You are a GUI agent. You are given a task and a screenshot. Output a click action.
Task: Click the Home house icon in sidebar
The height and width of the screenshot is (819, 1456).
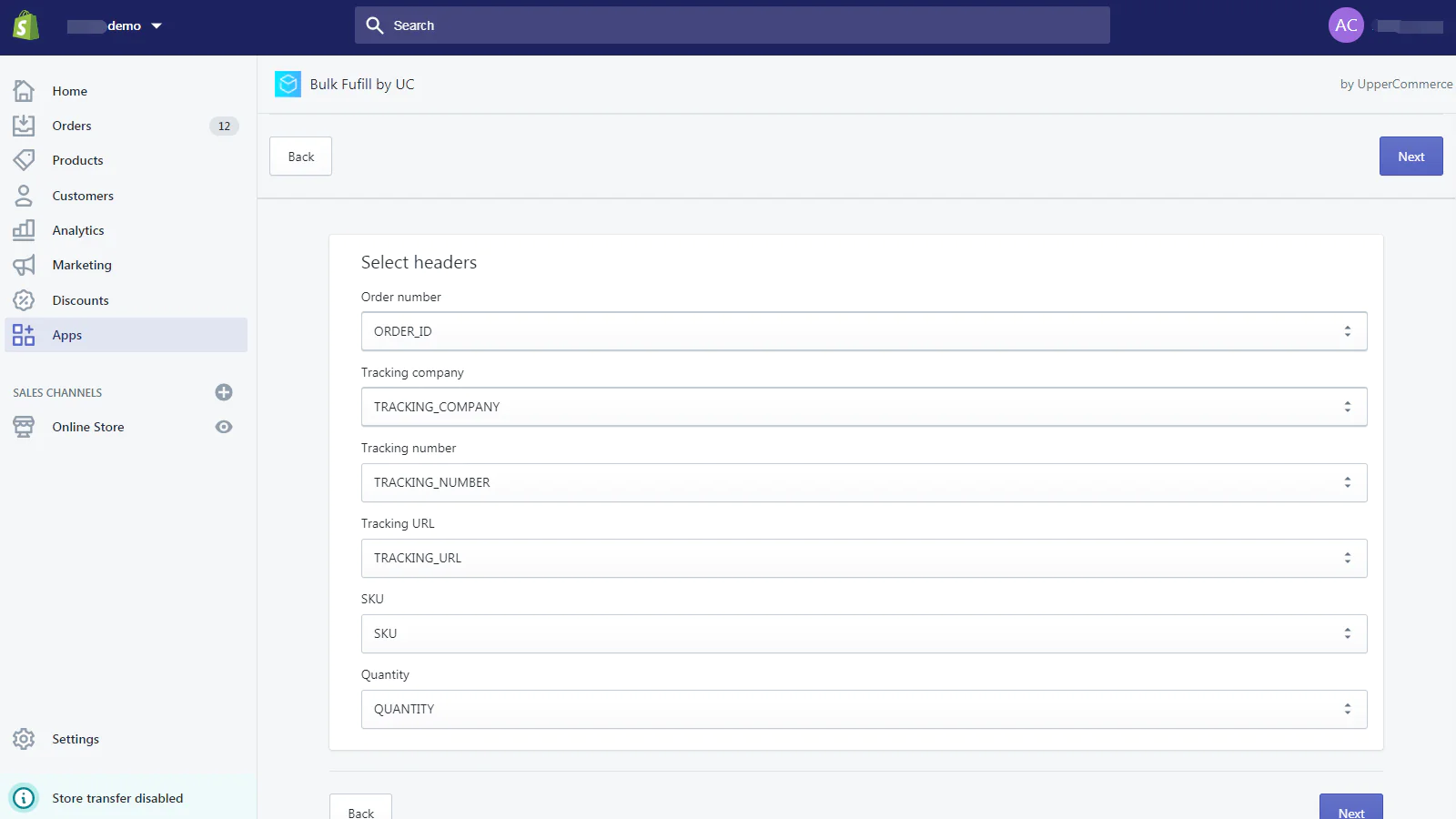click(24, 91)
